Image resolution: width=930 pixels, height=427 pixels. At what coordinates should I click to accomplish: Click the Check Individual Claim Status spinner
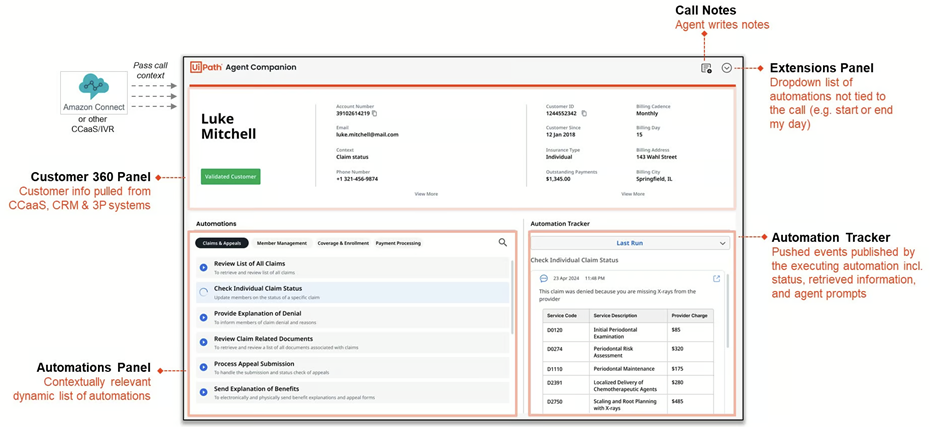pos(203,292)
